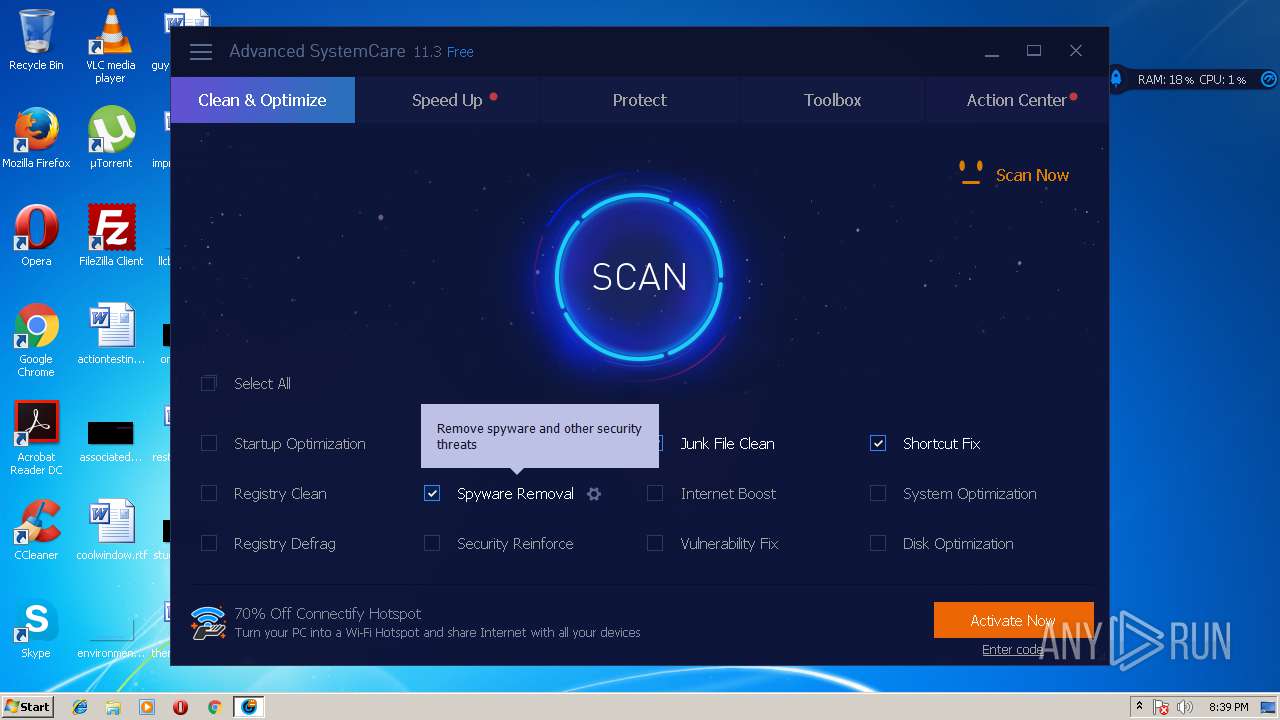
Task: Click the smiley face next to Scan Now
Action: (x=970, y=173)
